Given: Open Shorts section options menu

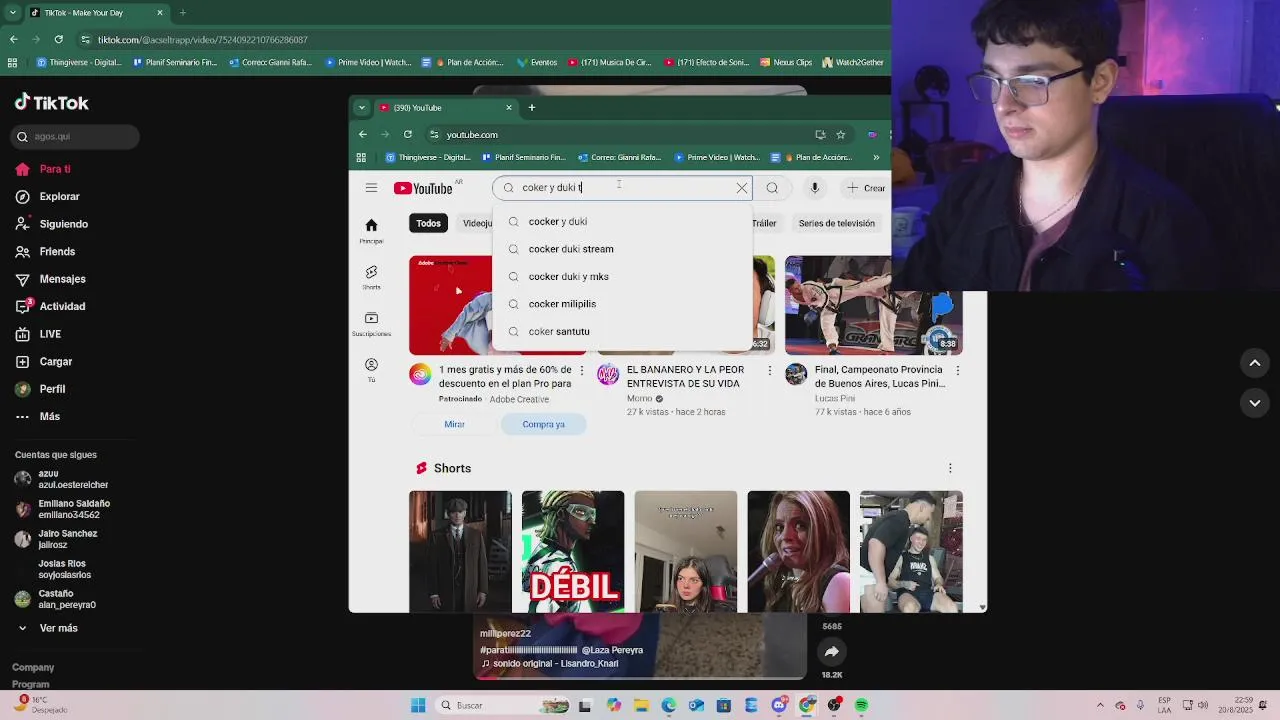Looking at the screenshot, I should coord(950,468).
